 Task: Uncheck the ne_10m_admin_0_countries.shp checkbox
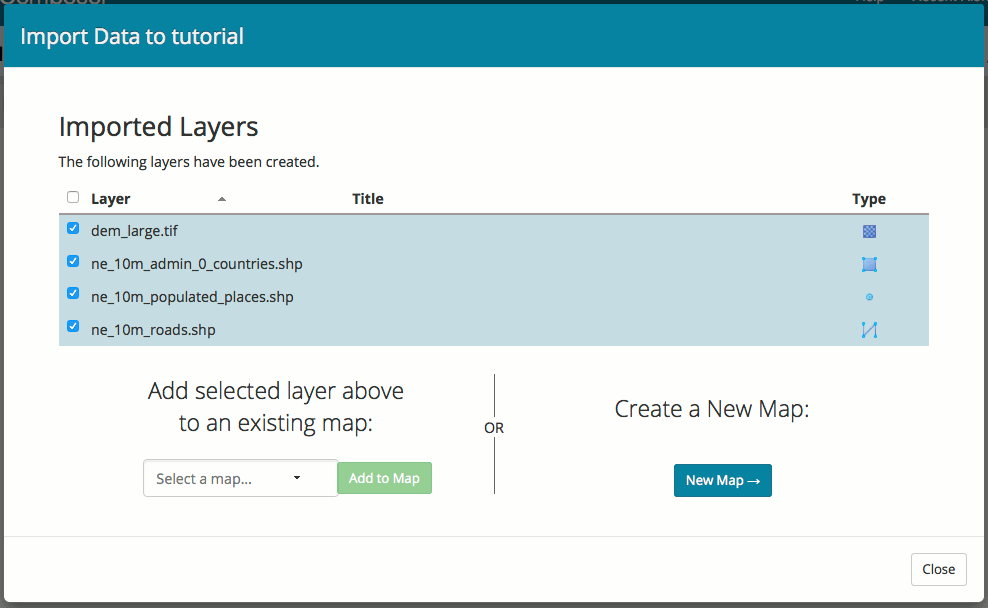(x=73, y=262)
